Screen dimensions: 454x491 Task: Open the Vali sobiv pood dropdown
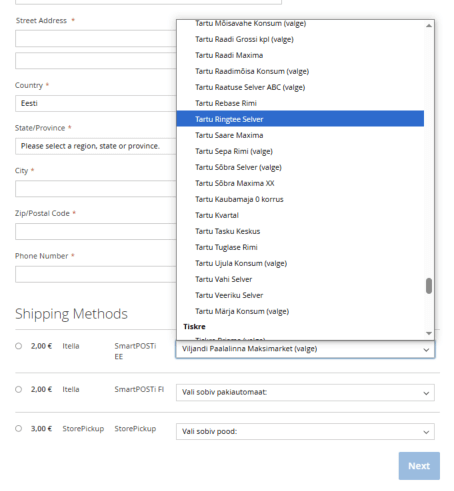[305, 432]
